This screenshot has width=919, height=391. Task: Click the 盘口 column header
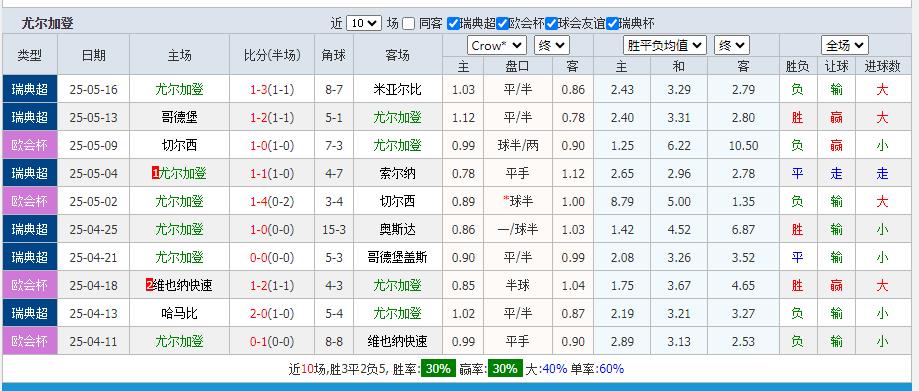pos(518,67)
